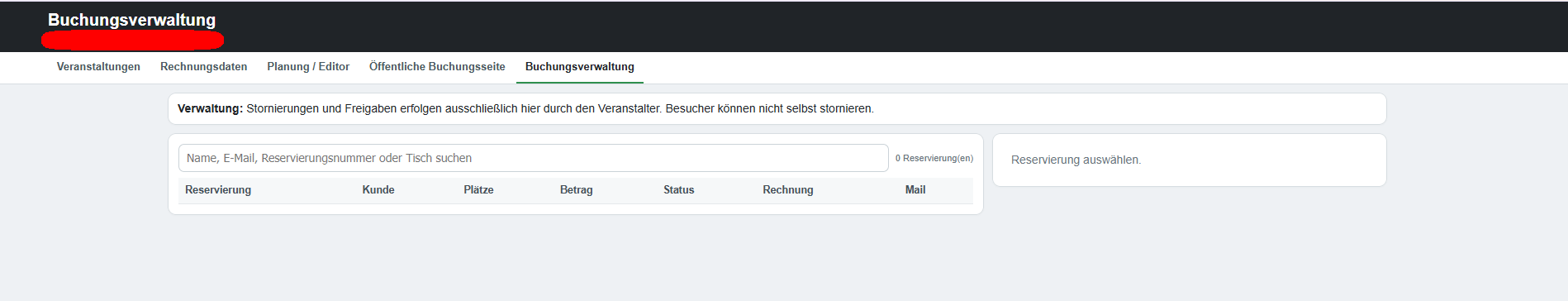This screenshot has width=1568, height=301.
Task: Sort by the Betrag column header
Action: [577, 190]
